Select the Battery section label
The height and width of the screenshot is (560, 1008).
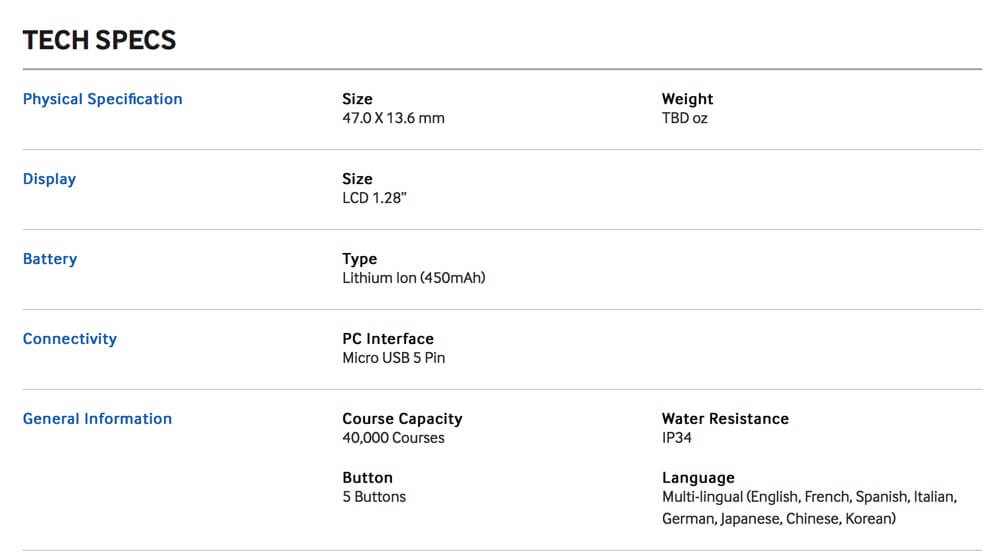[50, 259]
